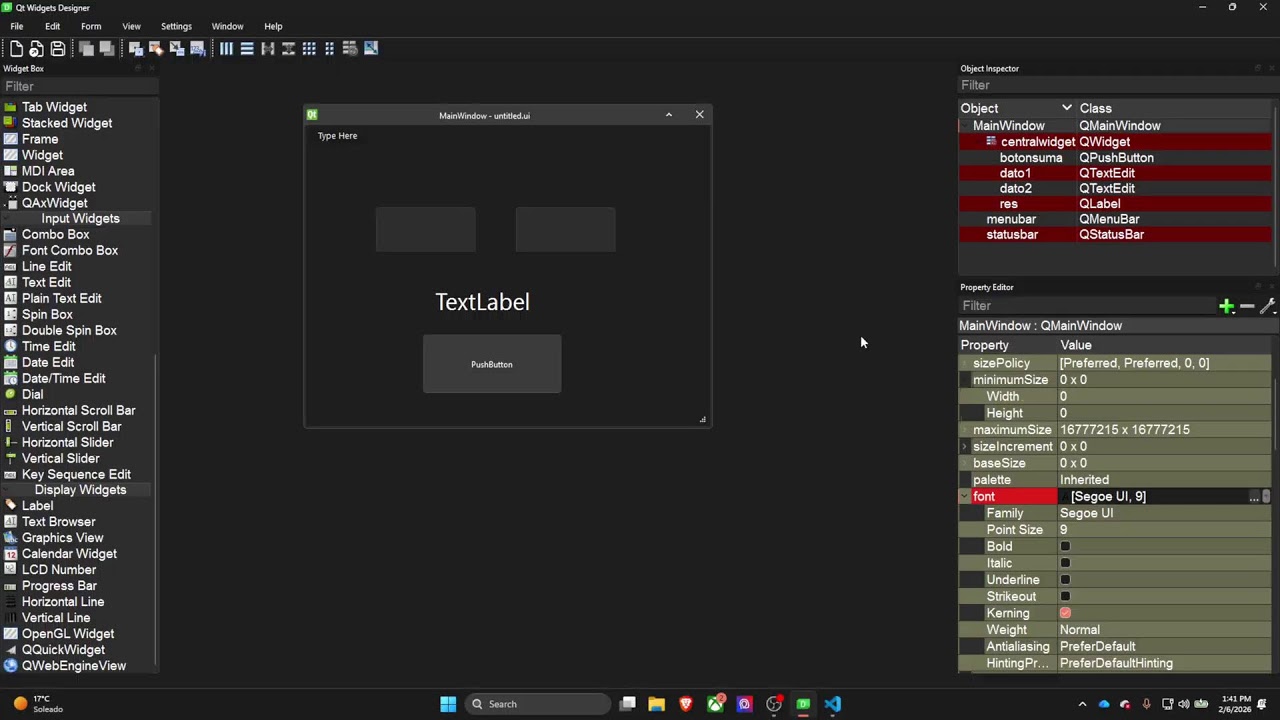This screenshot has height=720, width=1280.
Task: Apply the Lay Out in a Grid icon
Action: pos(309,48)
